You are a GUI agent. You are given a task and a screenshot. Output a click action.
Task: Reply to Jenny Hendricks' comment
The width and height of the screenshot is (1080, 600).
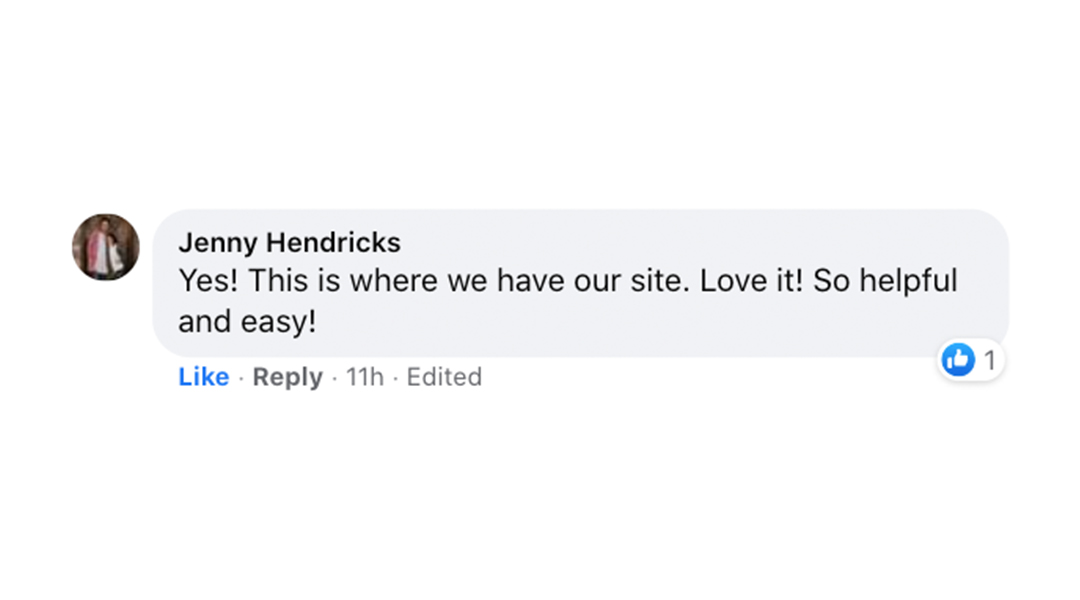click(x=287, y=377)
